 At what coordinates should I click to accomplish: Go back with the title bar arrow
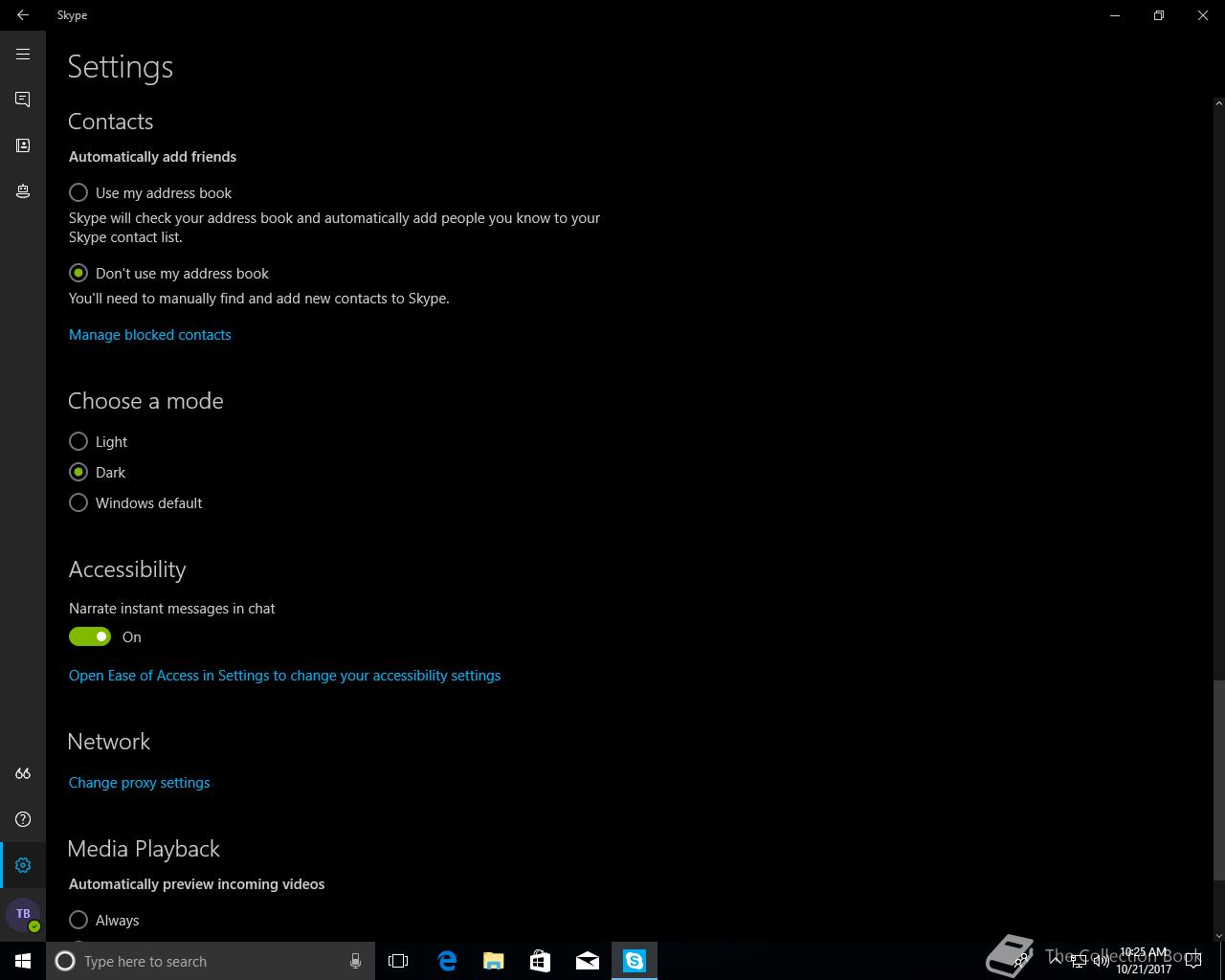click(x=23, y=15)
